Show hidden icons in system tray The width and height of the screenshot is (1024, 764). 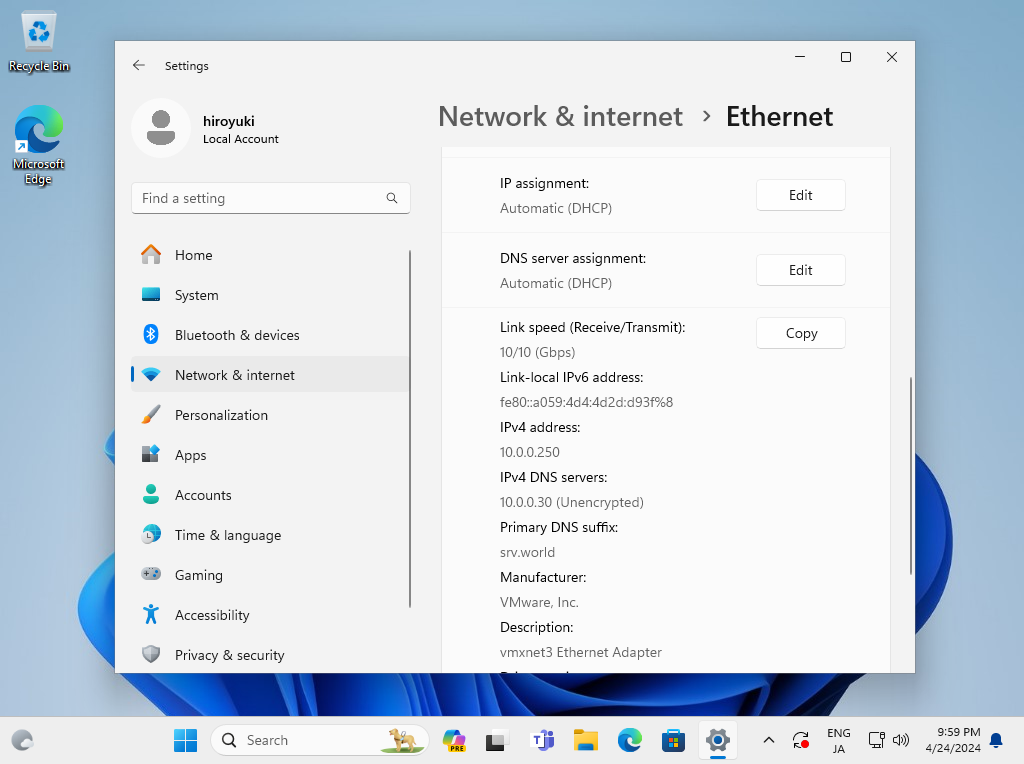tap(768, 740)
